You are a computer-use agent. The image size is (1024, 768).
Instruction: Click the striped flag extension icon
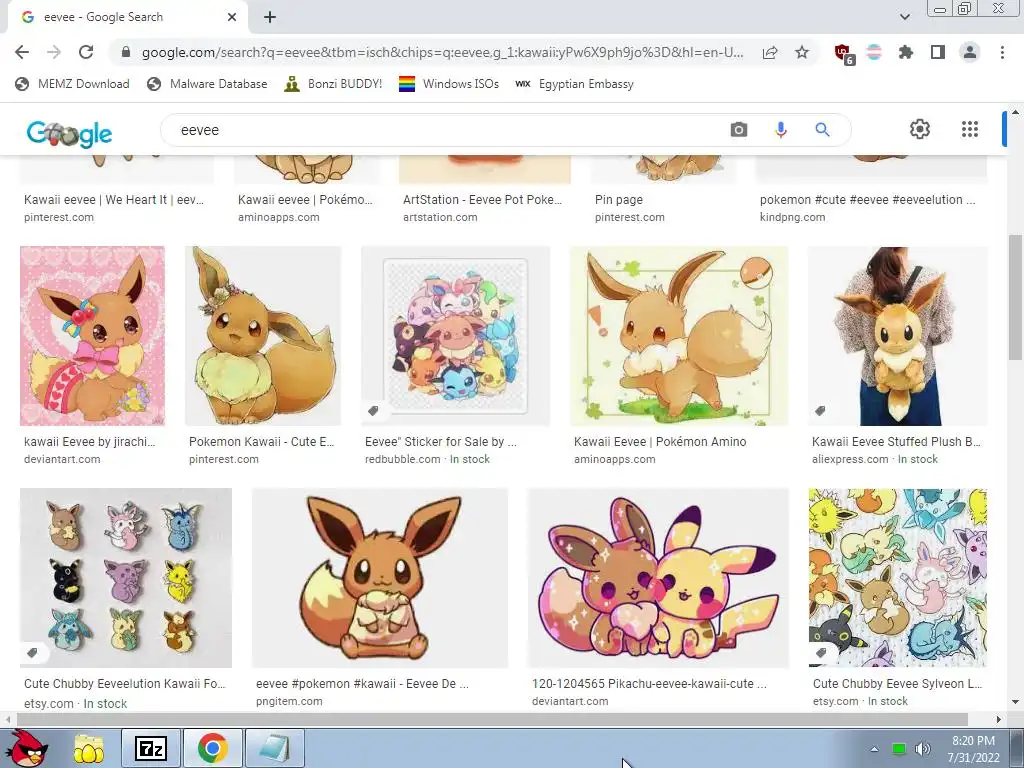pos(874,52)
